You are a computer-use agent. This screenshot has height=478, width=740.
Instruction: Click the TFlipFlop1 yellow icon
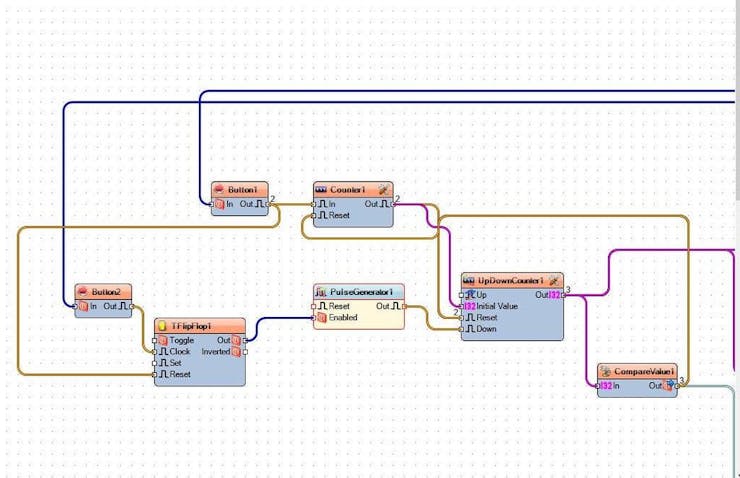pos(162,326)
